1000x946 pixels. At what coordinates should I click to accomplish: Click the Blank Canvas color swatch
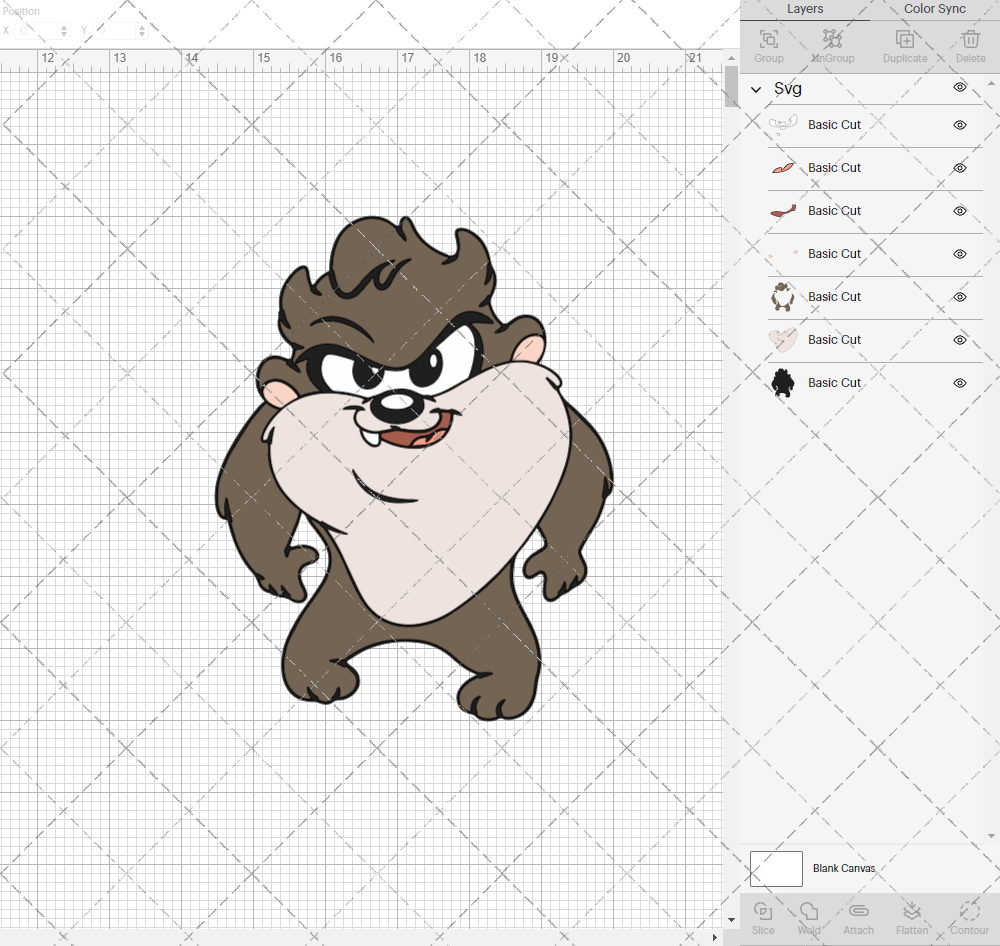(x=776, y=869)
